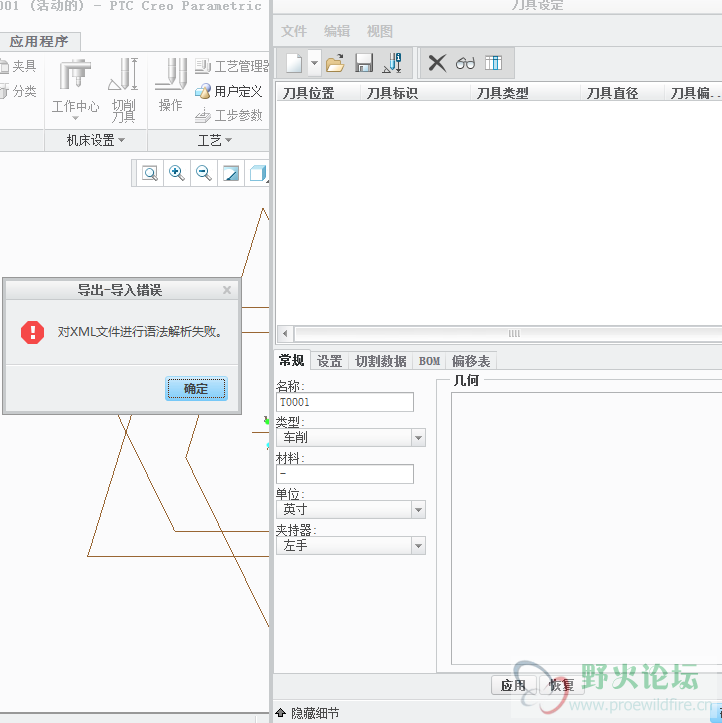Click the open folder icon in tool setup
Viewport: 722px width, 723px height.
335,63
